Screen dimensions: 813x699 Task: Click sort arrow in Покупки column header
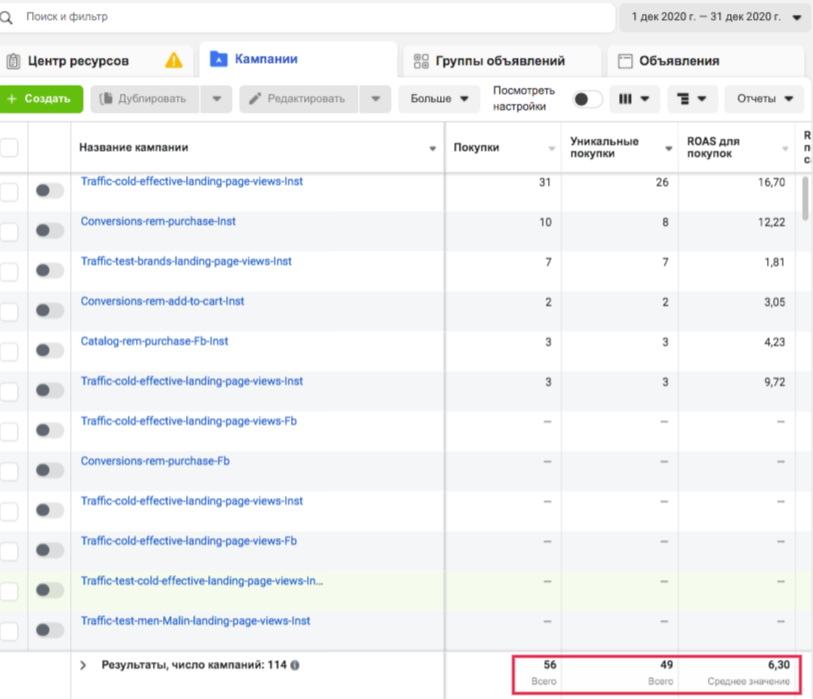tap(551, 149)
